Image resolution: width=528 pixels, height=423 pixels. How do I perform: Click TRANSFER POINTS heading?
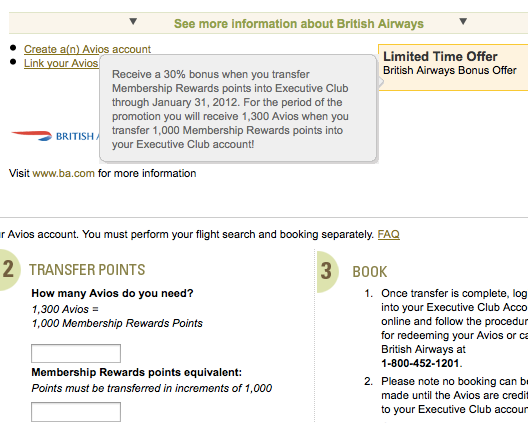(x=87, y=270)
